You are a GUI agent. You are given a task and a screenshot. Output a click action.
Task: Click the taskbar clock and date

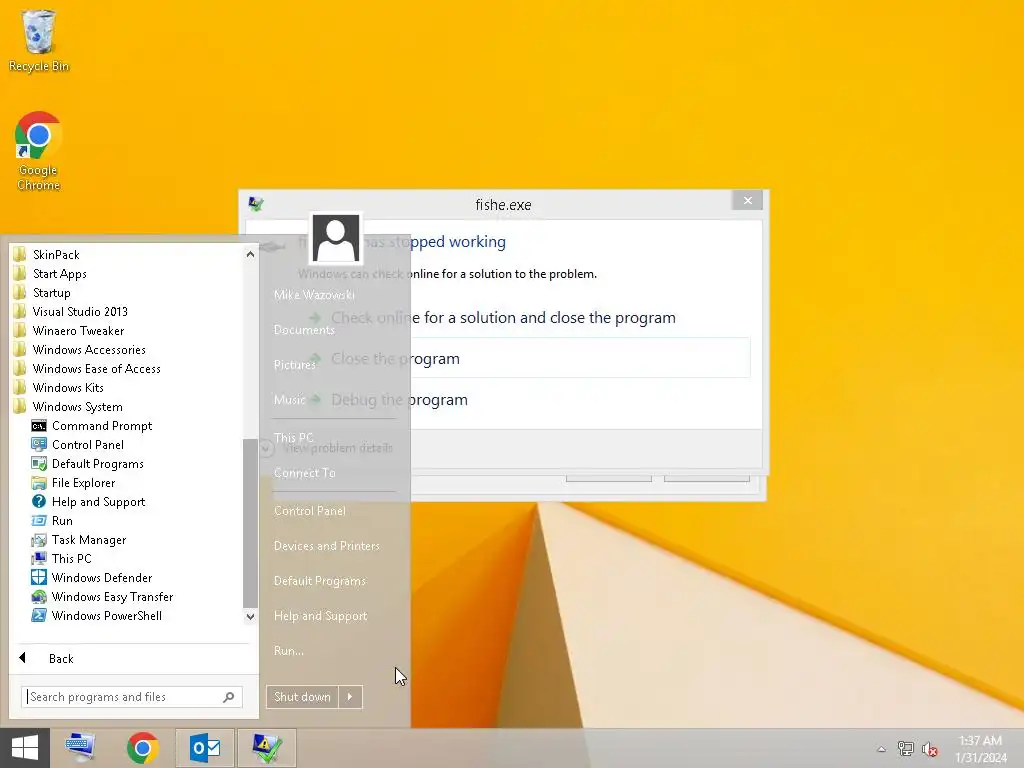981,748
